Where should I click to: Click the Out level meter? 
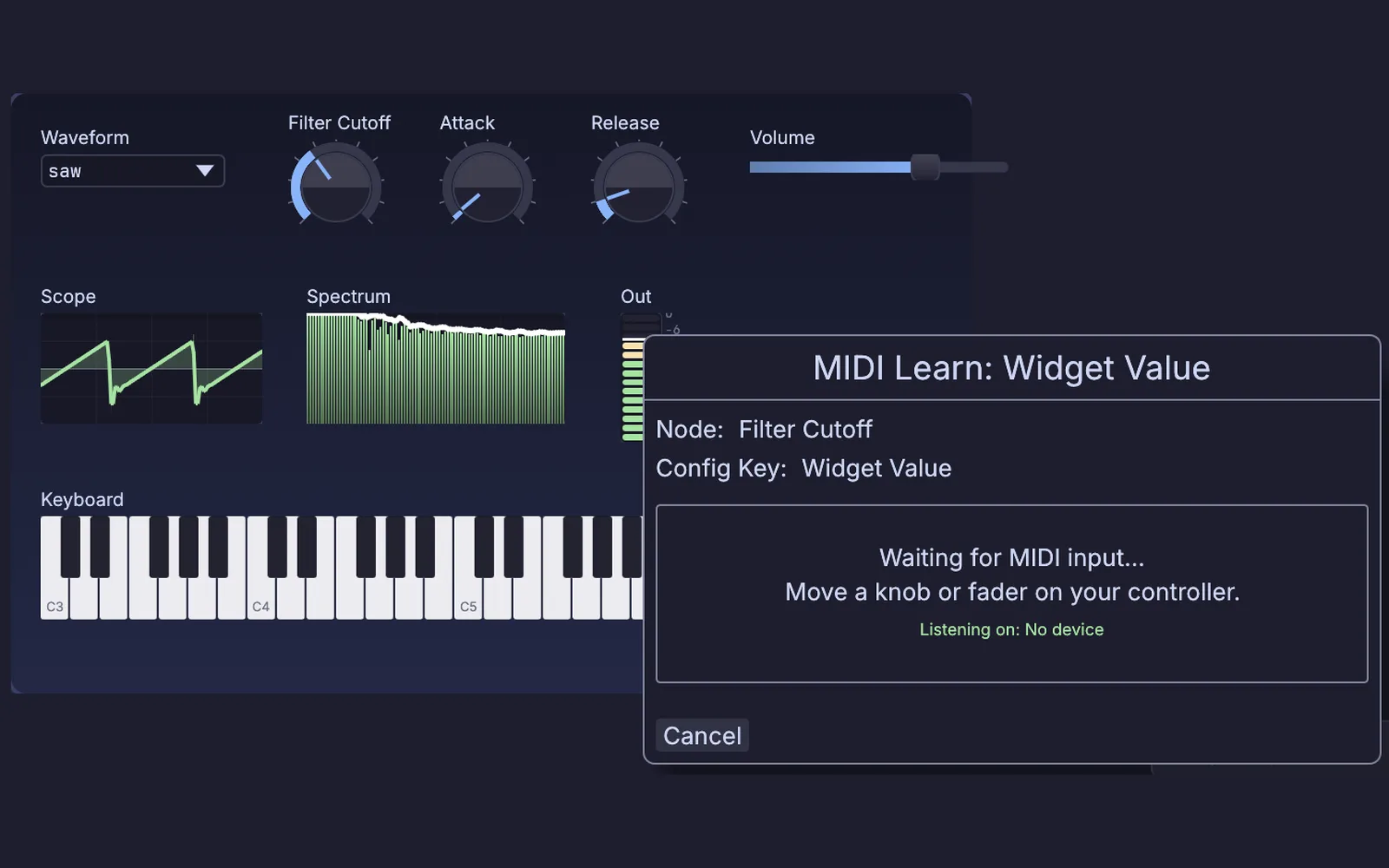[x=633, y=377]
